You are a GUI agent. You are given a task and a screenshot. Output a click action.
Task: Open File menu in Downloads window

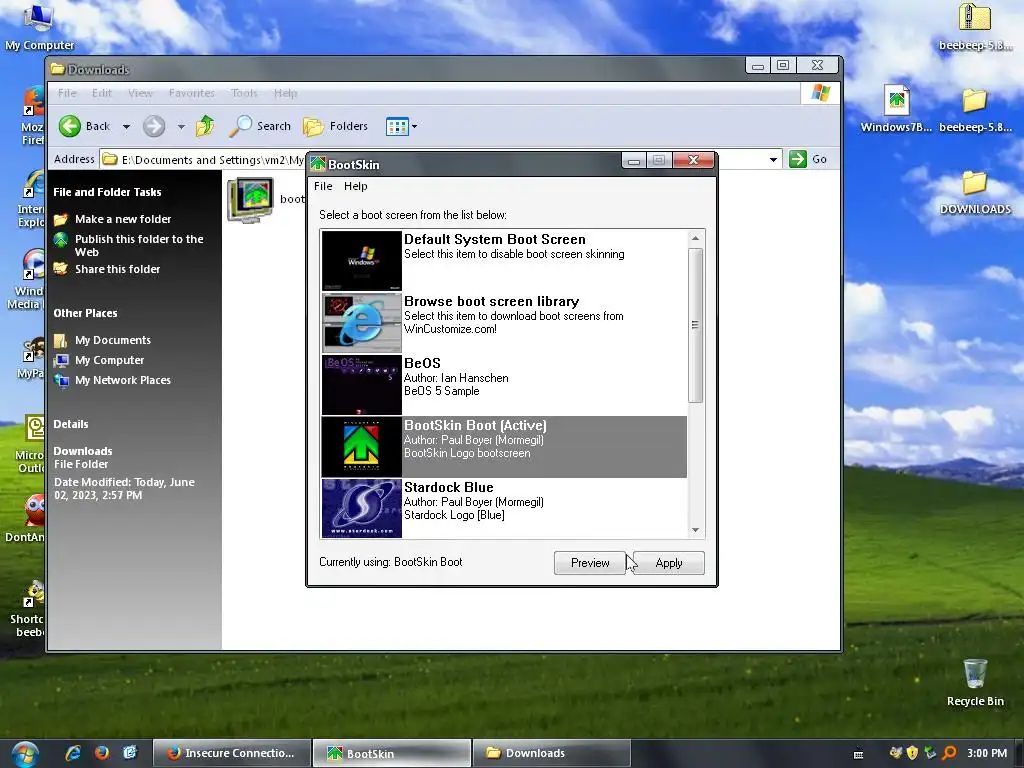point(67,93)
